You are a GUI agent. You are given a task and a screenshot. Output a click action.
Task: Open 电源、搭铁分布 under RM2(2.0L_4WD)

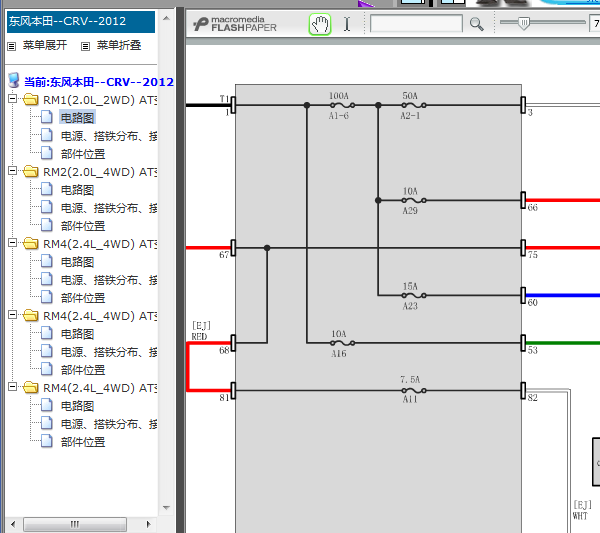[109, 208]
